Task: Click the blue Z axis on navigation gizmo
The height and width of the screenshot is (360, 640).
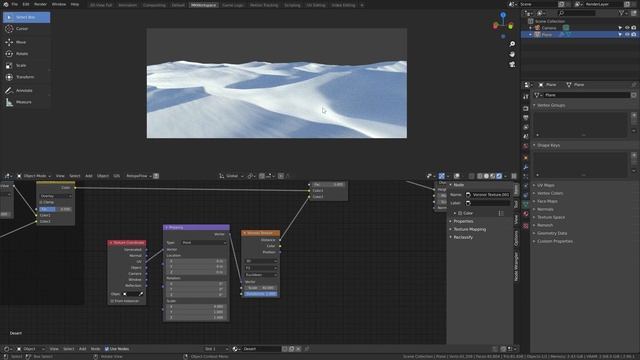Action: (x=503, y=15)
